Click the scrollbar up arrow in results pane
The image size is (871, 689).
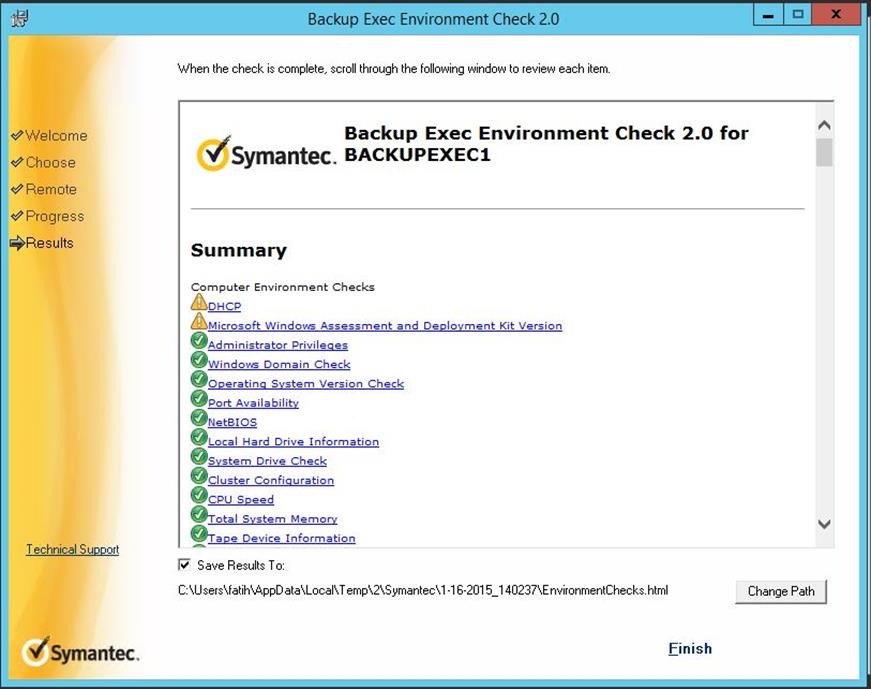point(824,126)
